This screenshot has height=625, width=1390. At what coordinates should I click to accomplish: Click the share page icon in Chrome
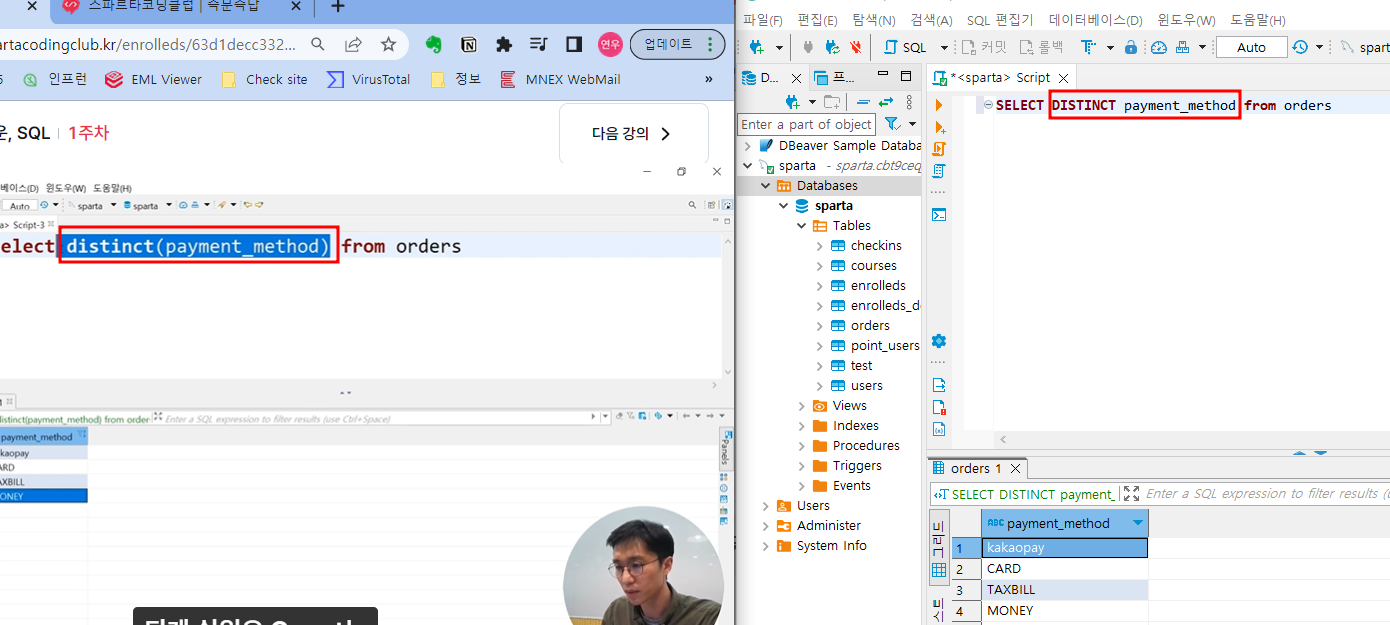point(353,45)
